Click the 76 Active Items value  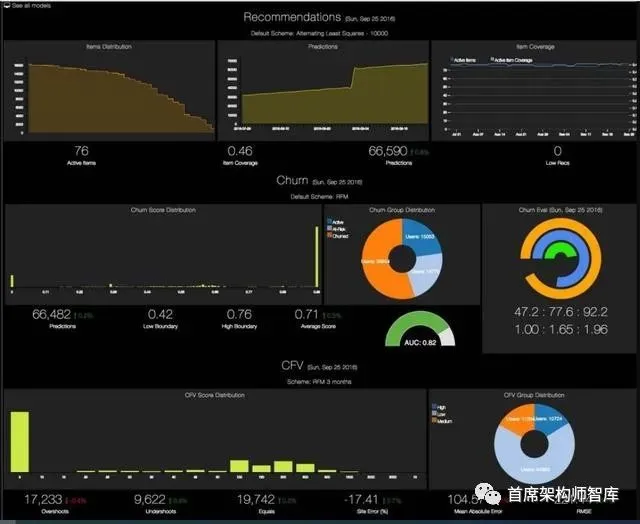(x=81, y=151)
